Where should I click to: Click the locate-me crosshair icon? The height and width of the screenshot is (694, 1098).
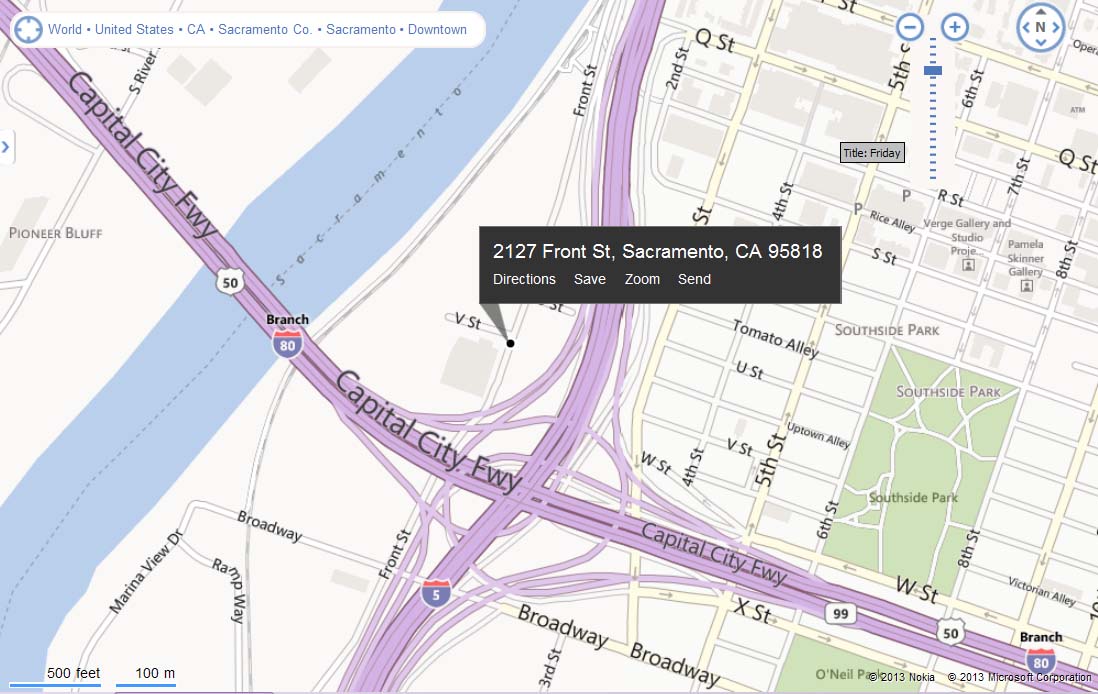tap(28, 29)
